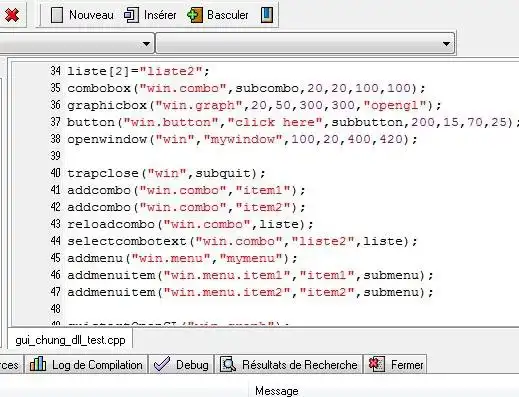The height and width of the screenshot is (397, 519).
Task: Click line number 39 in the gutter
Action: tap(55, 156)
